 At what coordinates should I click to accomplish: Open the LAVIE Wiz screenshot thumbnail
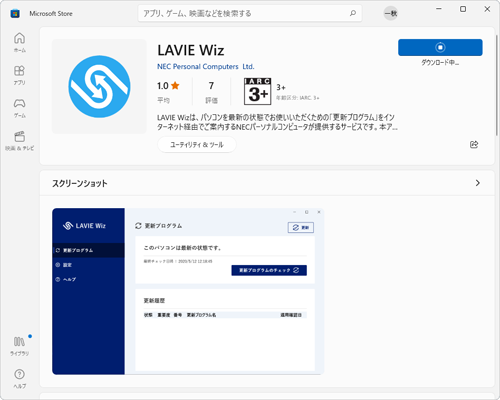click(188, 291)
